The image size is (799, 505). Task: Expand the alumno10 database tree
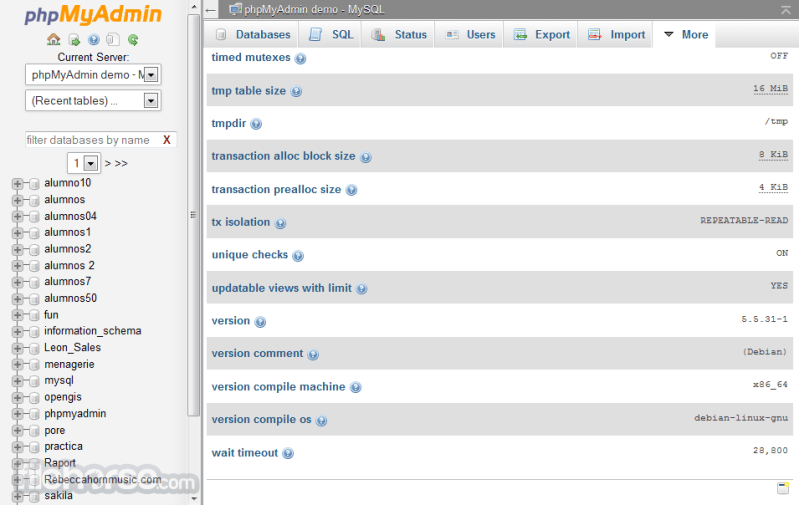(x=17, y=183)
